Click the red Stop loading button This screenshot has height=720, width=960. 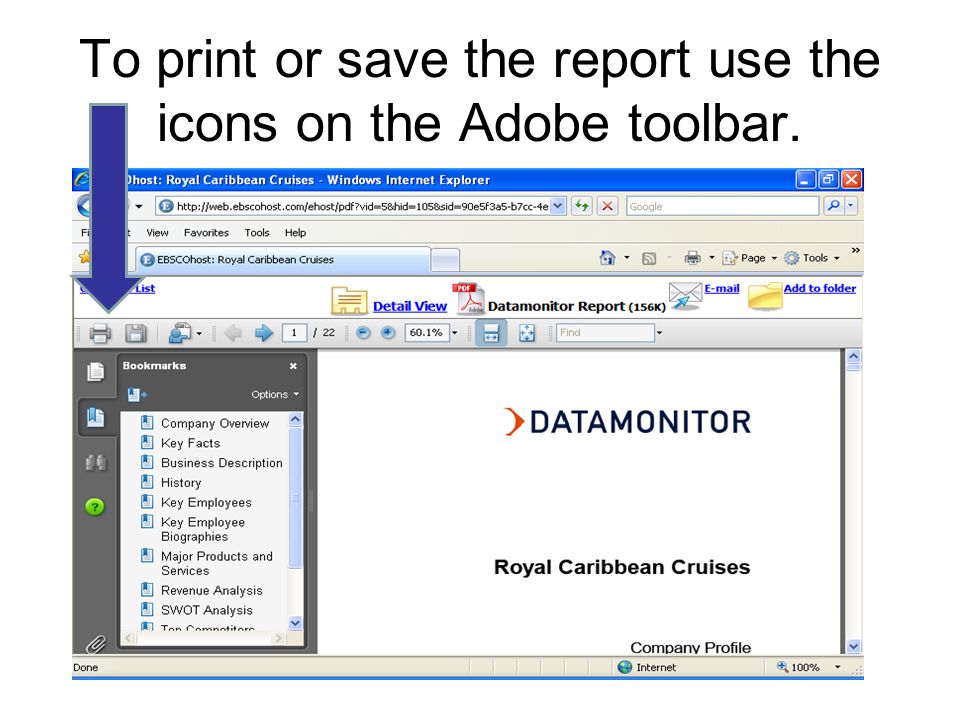click(x=607, y=206)
